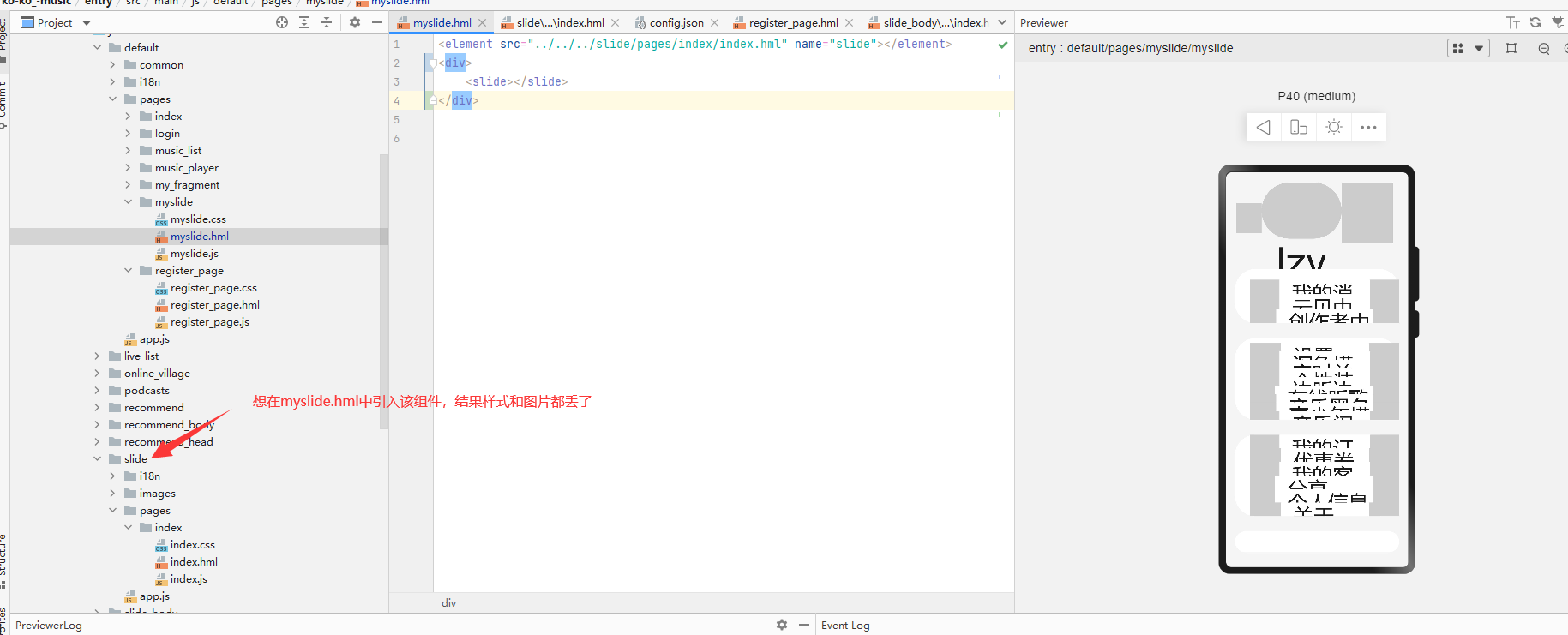
Task: Expand the music_player folder
Action: coord(128,167)
